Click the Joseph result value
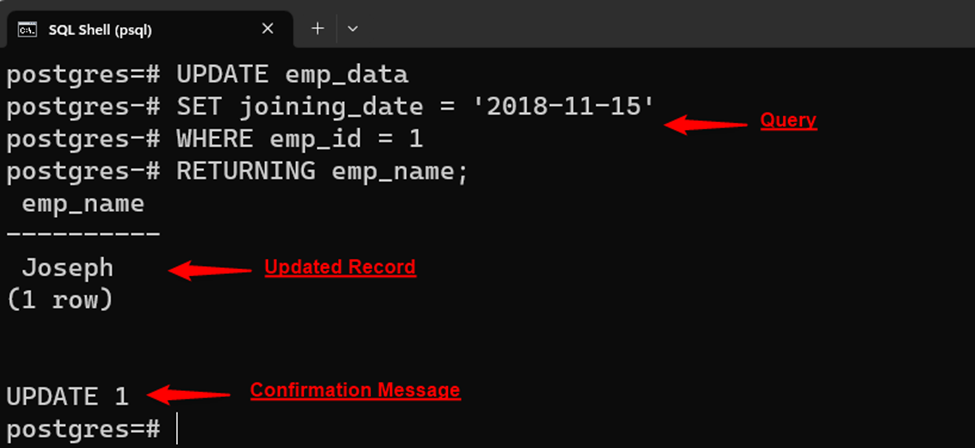The image size is (975, 448). tap(68, 268)
